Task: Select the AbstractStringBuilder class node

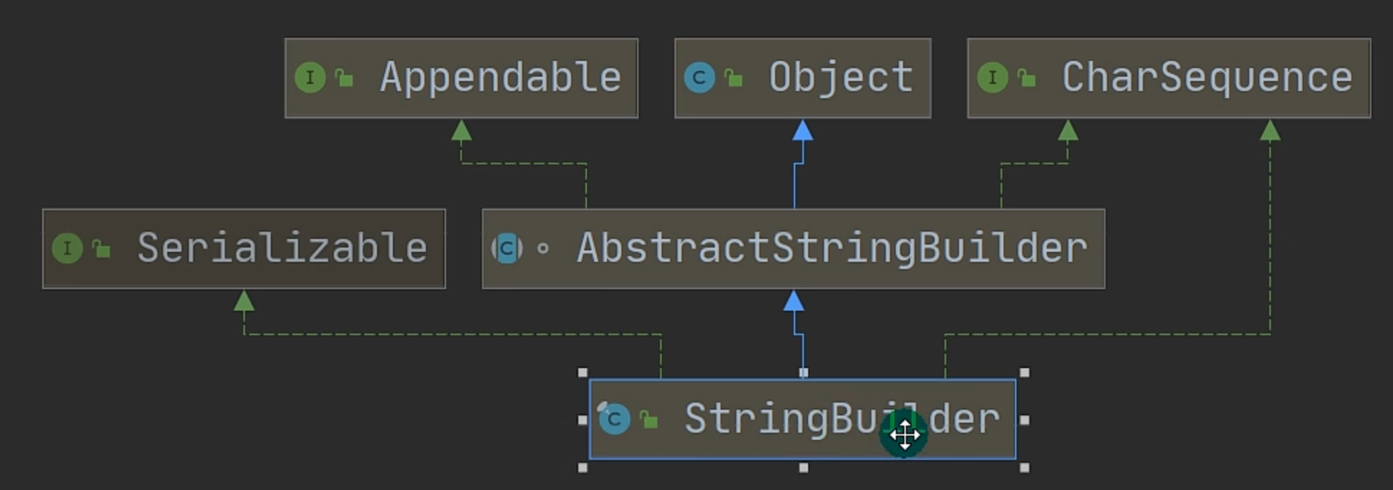Action: pyautogui.click(x=794, y=248)
